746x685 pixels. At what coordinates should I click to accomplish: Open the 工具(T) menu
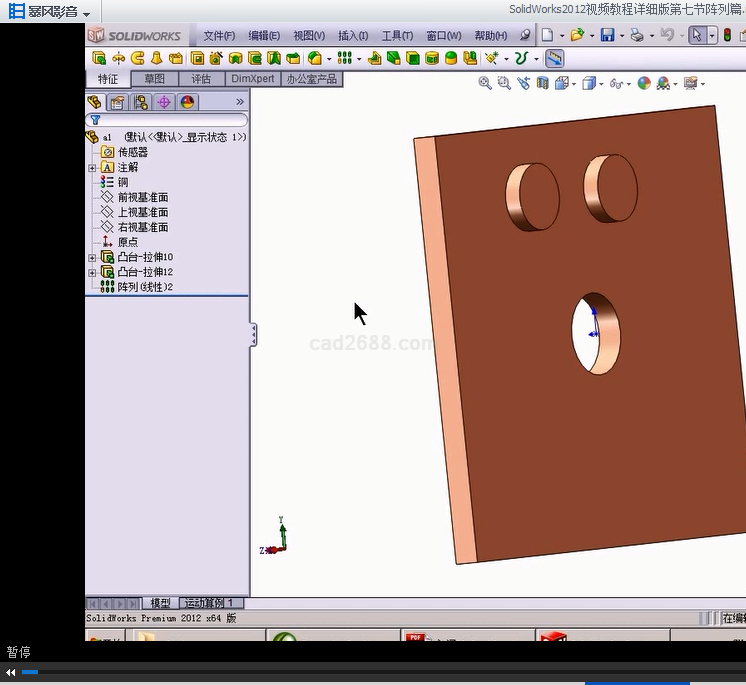397,36
